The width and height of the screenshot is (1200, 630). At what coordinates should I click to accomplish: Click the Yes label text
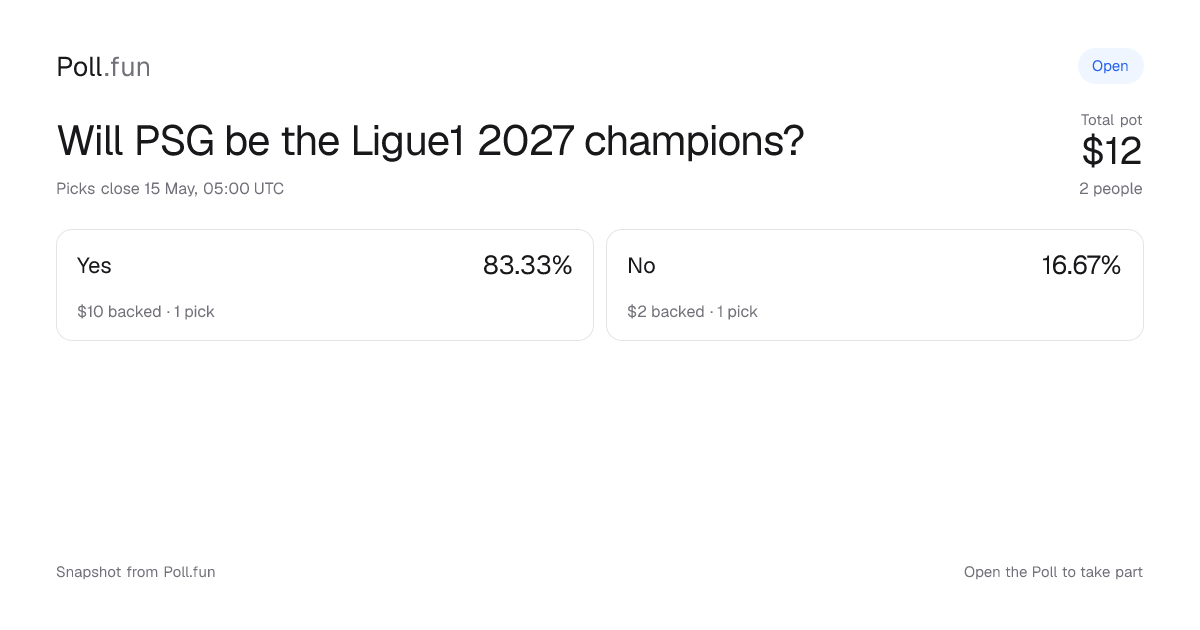[x=94, y=266]
